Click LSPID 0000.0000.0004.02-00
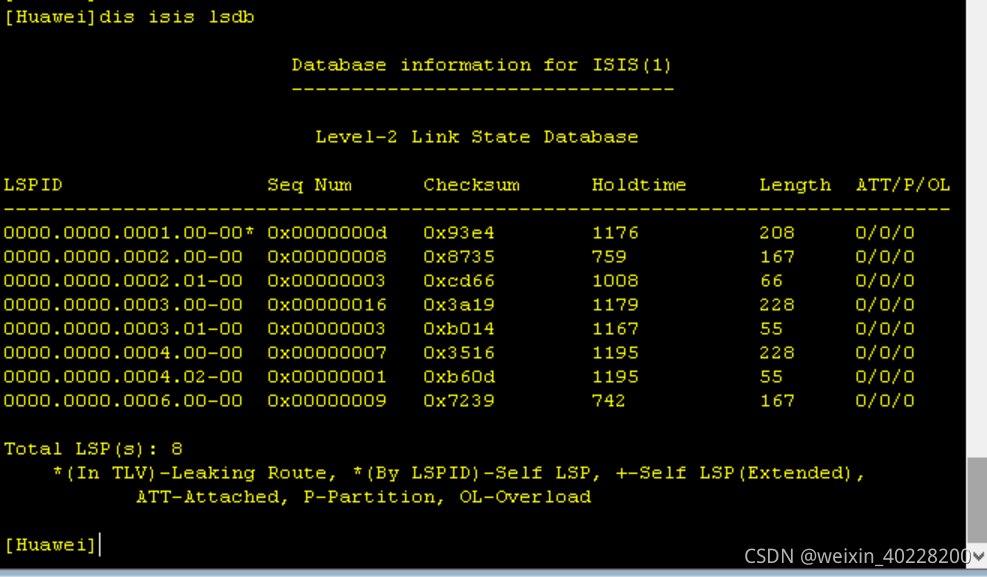Image resolution: width=987 pixels, height=577 pixels. [123, 376]
